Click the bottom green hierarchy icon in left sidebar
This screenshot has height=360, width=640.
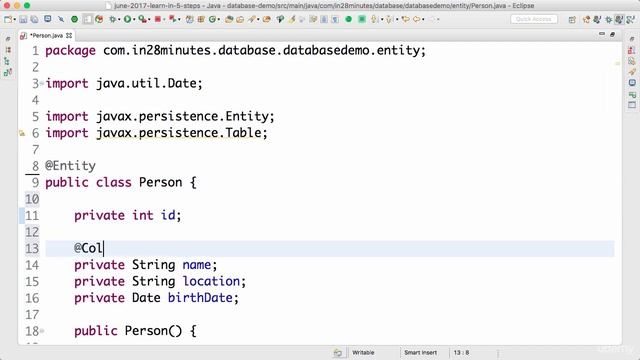[7, 73]
